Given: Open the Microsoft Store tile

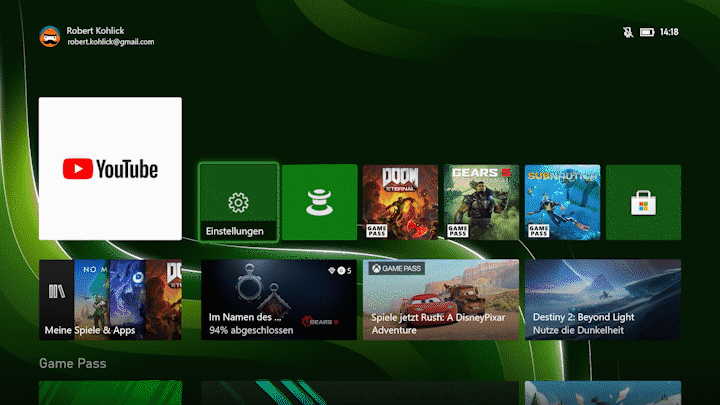Looking at the screenshot, I should tap(643, 202).
